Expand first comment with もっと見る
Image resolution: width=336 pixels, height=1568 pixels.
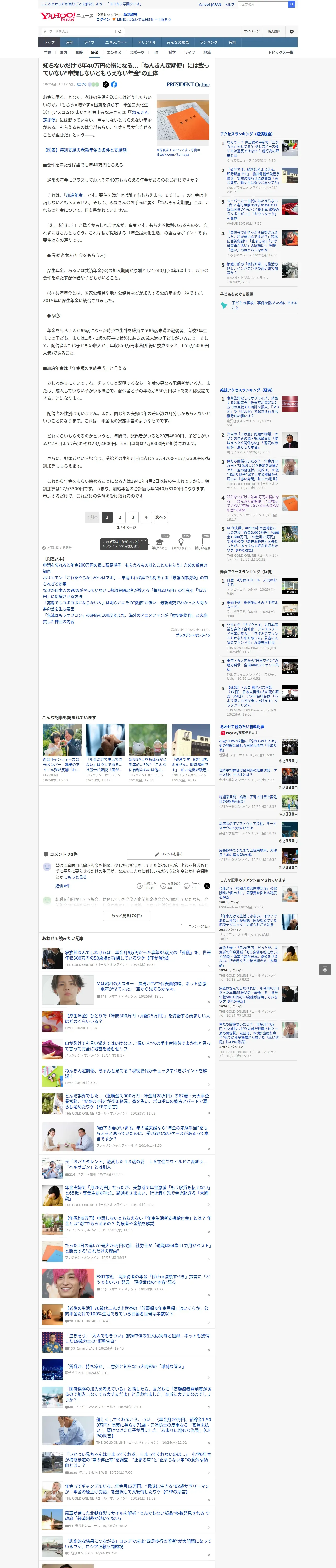click(x=77, y=877)
